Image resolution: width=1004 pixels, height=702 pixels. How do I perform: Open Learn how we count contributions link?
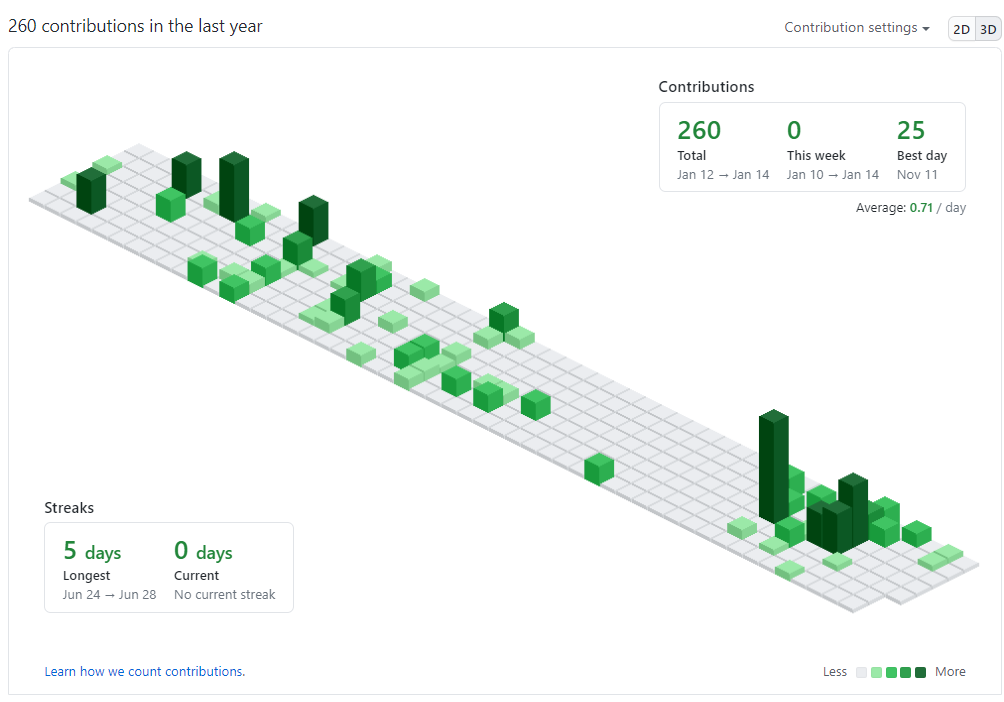145,671
